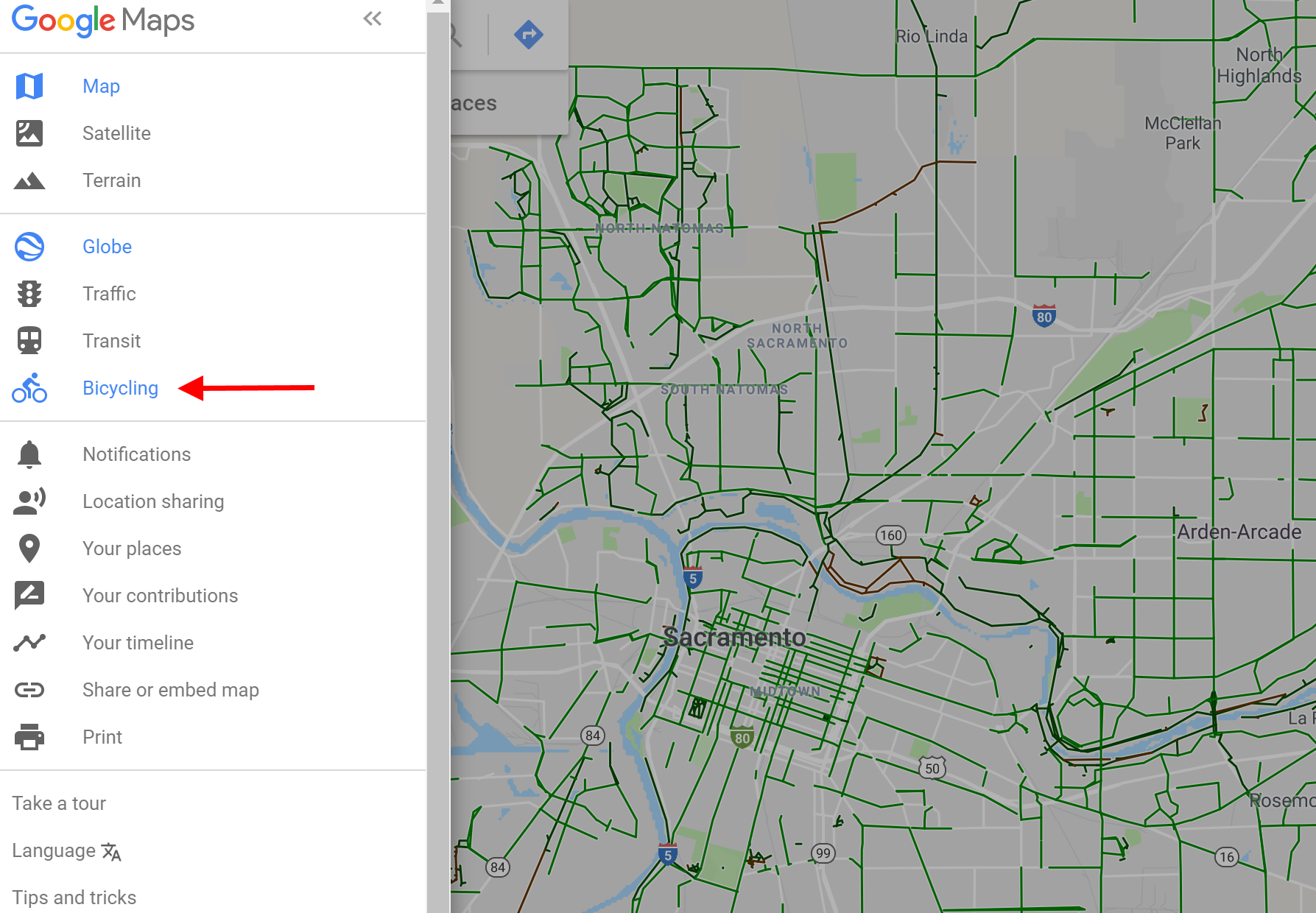1316x913 pixels.
Task: Click the Language translate icon
Action: tap(111, 852)
